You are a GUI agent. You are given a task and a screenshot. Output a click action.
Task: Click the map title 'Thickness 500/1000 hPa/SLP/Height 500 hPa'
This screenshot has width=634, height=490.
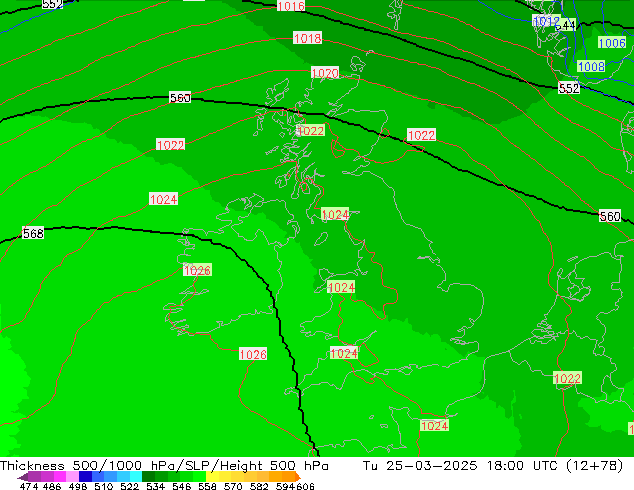coord(164,466)
